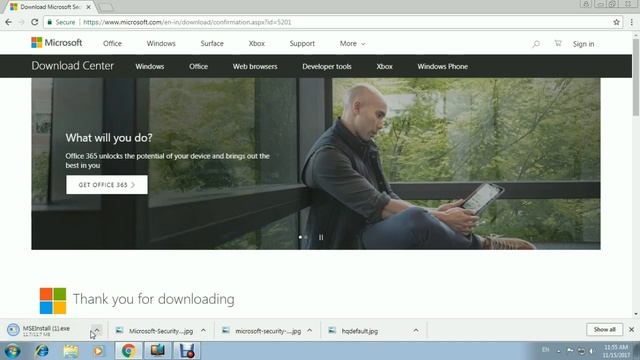
Task: Open Windows in top Microsoft navigation
Action: [x=161, y=43]
